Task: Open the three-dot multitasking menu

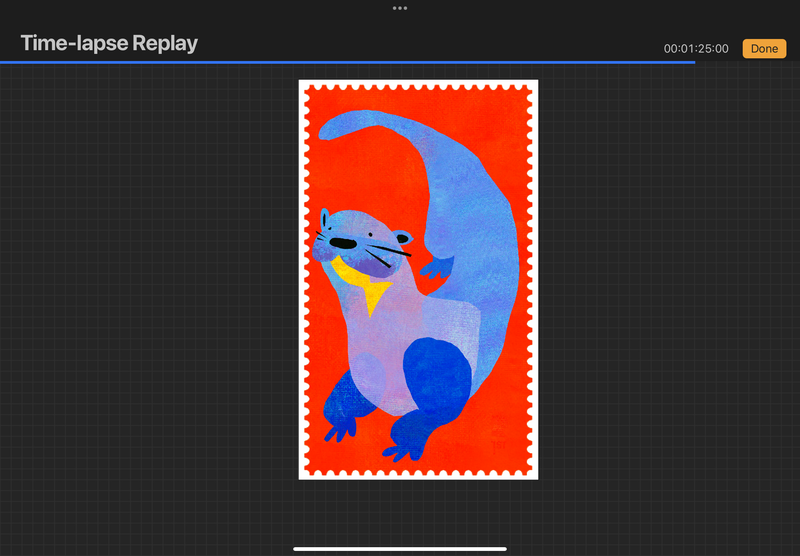Action: 400,8
